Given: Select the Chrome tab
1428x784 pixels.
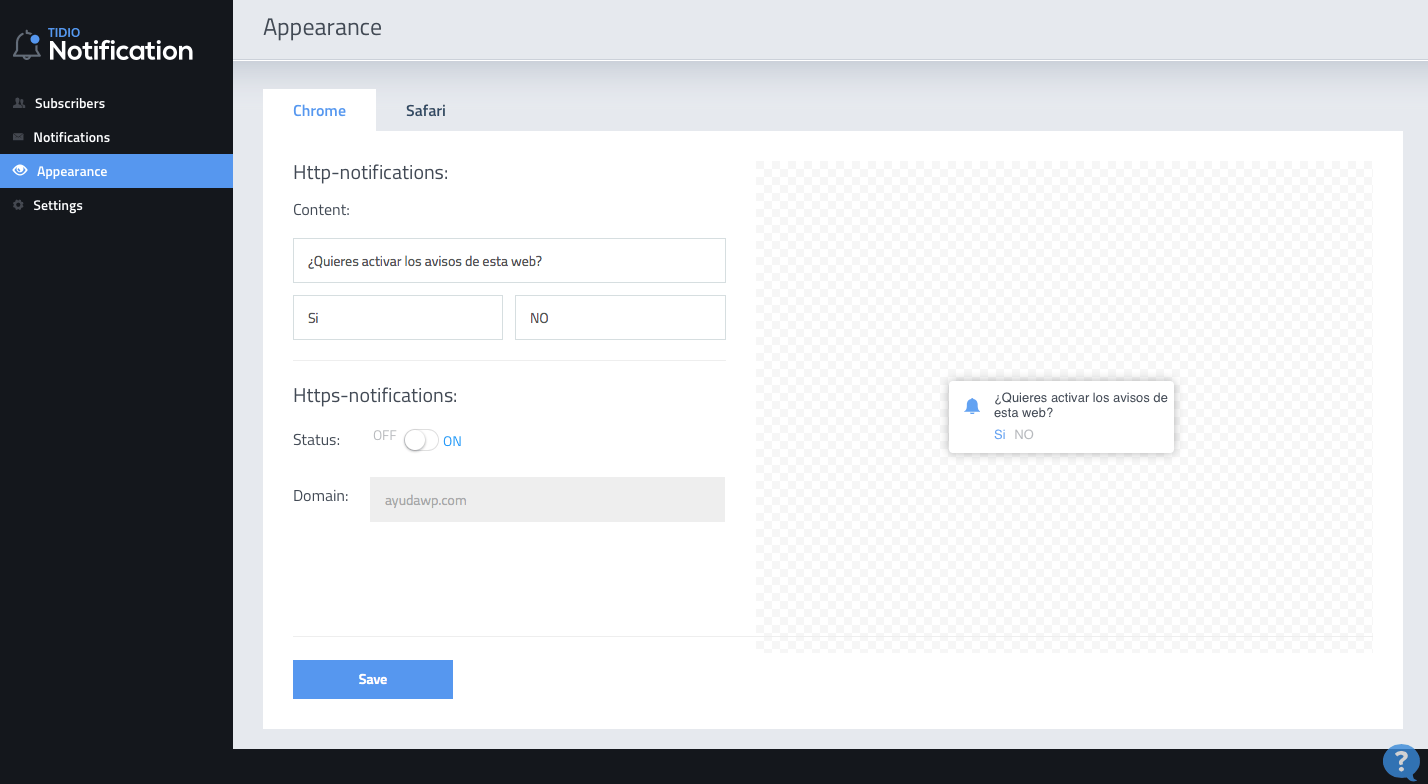Looking at the screenshot, I should tap(319, 111).
